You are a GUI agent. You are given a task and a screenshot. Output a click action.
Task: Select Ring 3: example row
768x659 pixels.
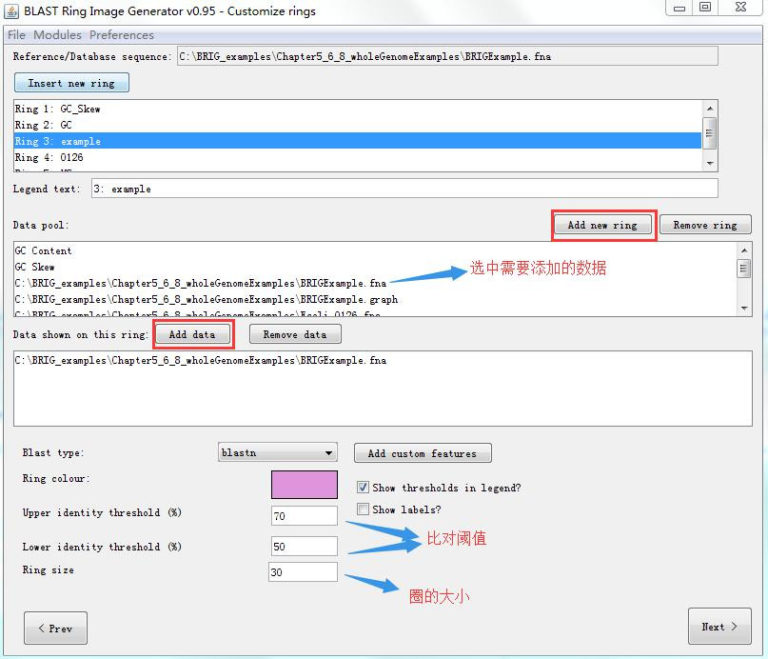pos(358,141)
